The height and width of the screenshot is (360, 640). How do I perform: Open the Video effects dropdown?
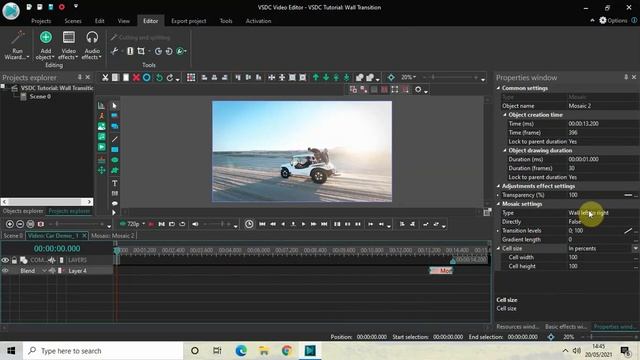[x=69, y=46]
